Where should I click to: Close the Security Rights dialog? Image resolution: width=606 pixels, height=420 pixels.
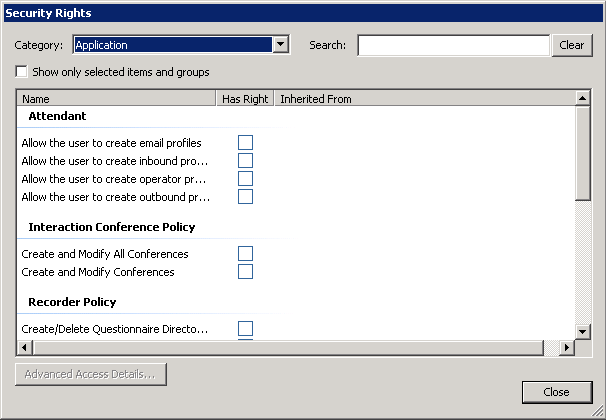[x=556, y=392]
